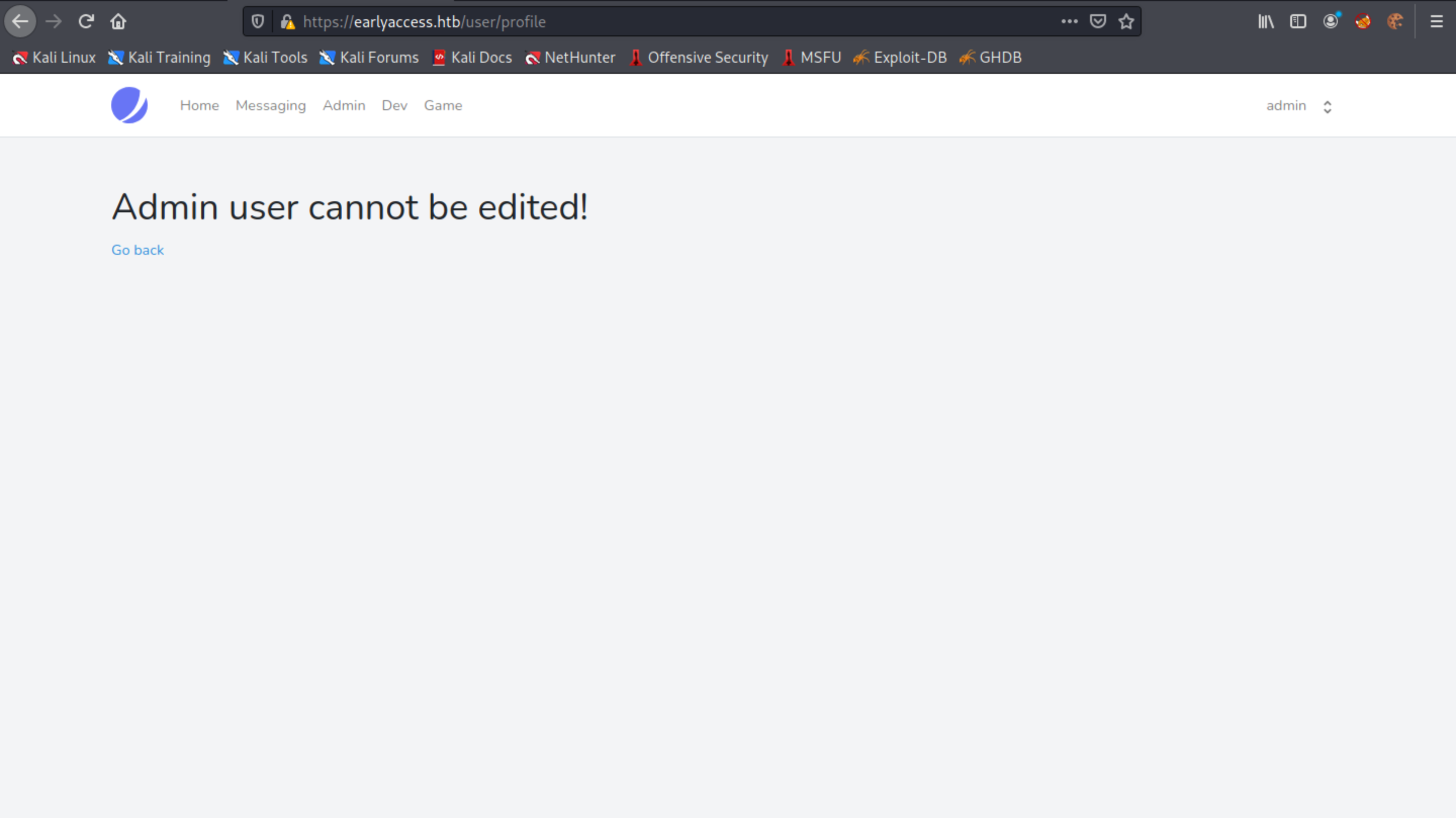
Task: Open the Kali Tools bookmark
Action: [265, 58]
